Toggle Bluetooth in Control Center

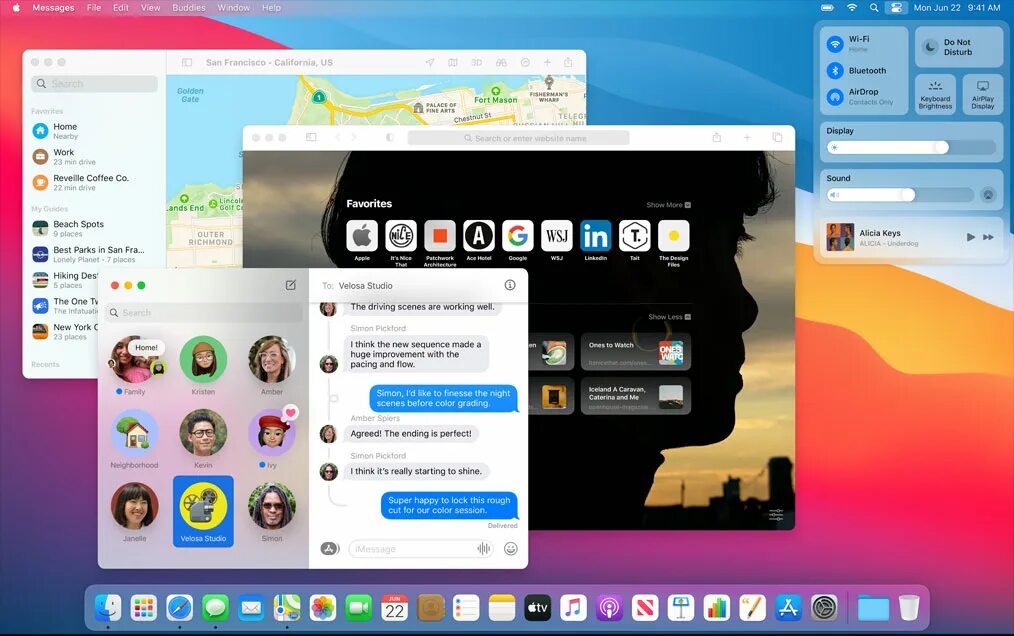coord(834,70)
